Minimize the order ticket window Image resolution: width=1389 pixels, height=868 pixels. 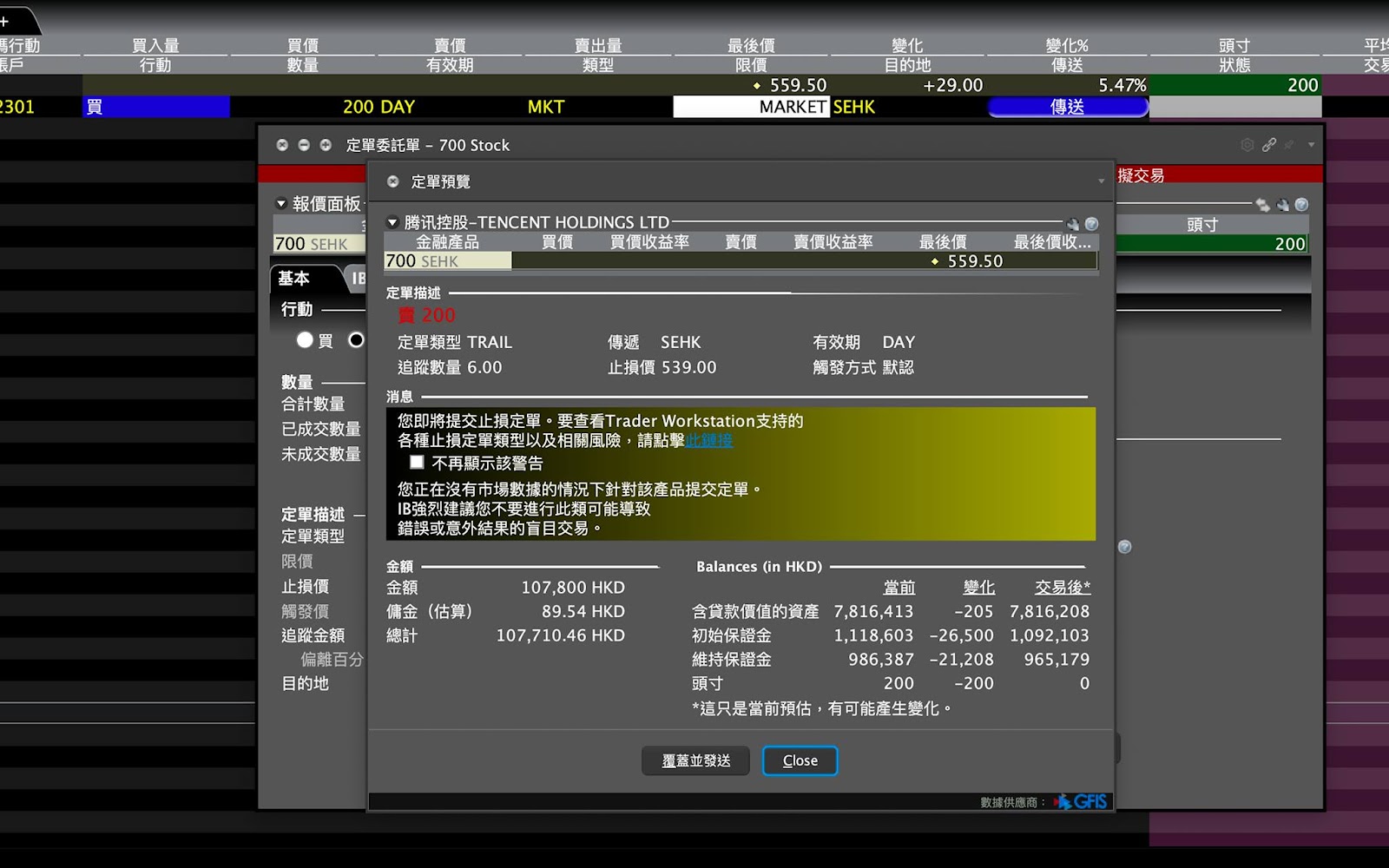click(x=304, y=145)
